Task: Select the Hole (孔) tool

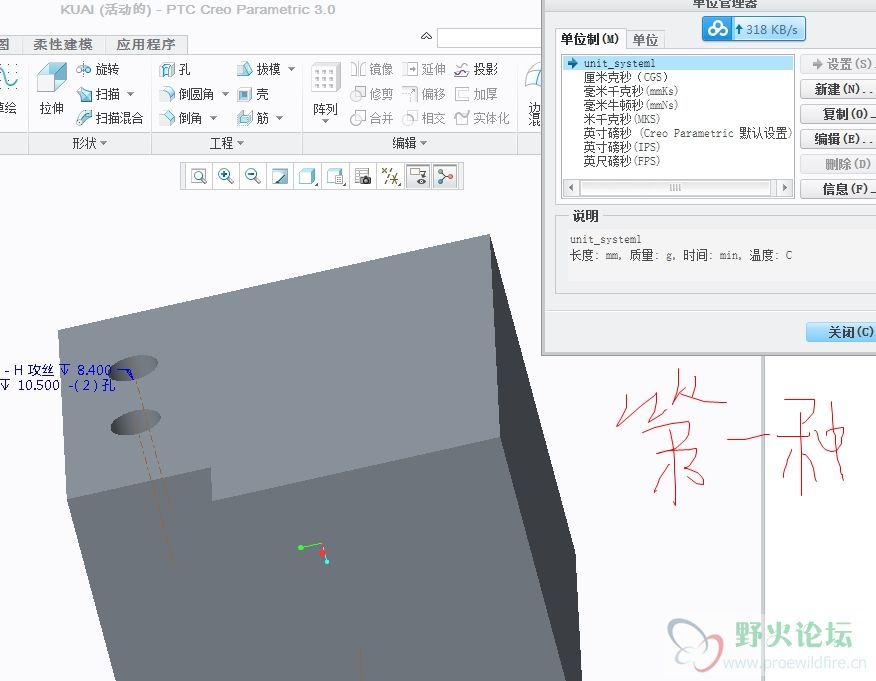Action: (175, 69)
